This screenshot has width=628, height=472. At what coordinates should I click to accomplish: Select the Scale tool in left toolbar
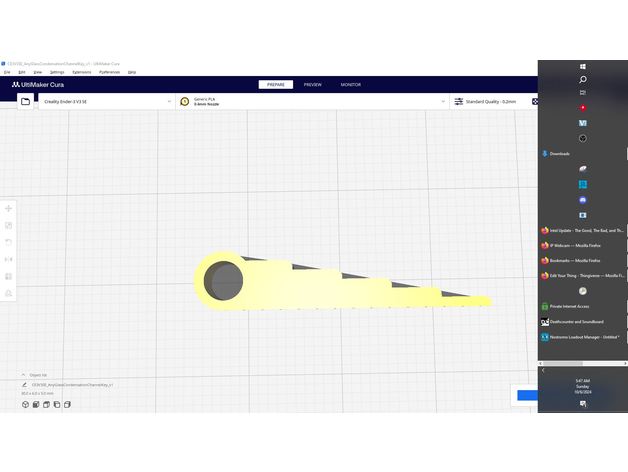pos(9,225)
